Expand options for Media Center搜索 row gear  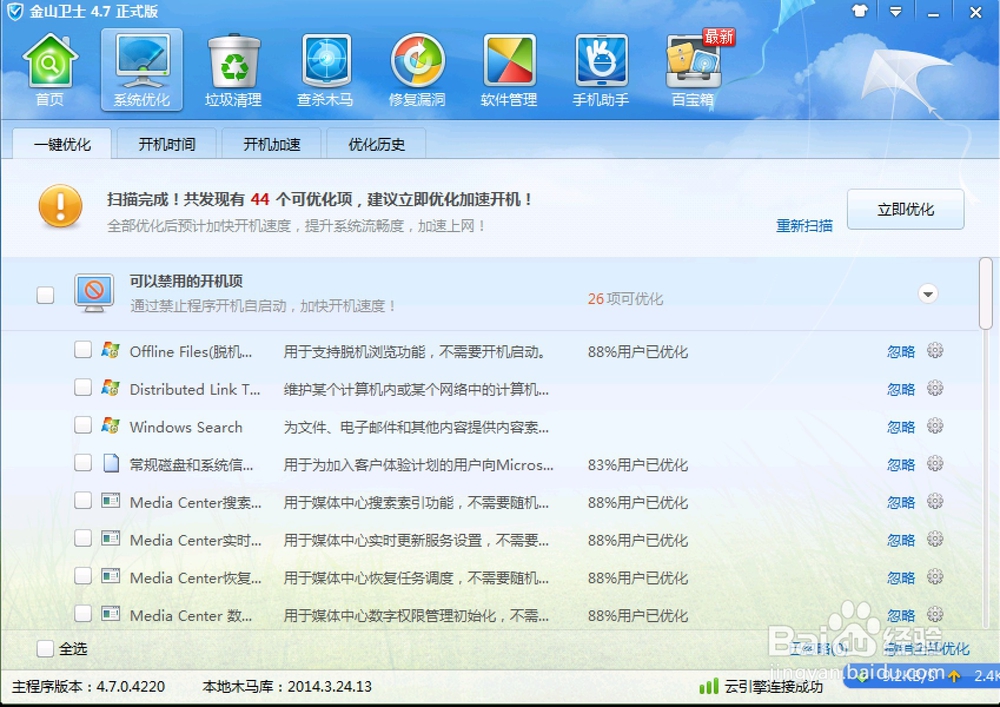coord(935,502)
